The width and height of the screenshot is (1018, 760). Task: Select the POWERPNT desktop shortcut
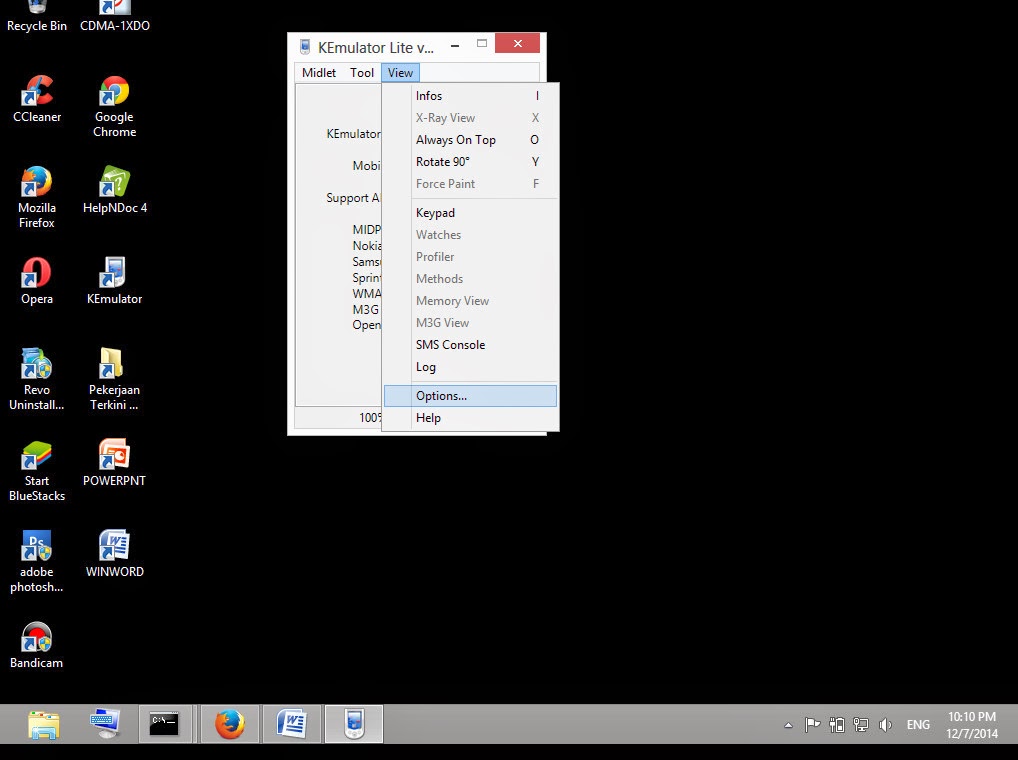114,463
